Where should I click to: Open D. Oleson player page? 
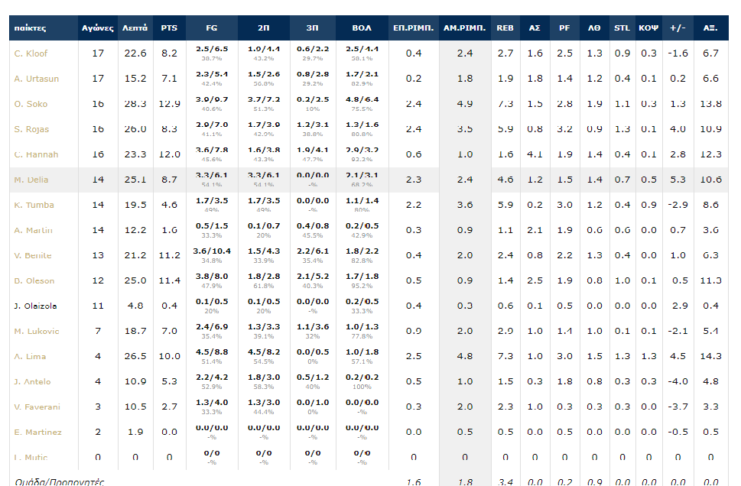click(34, 280)
